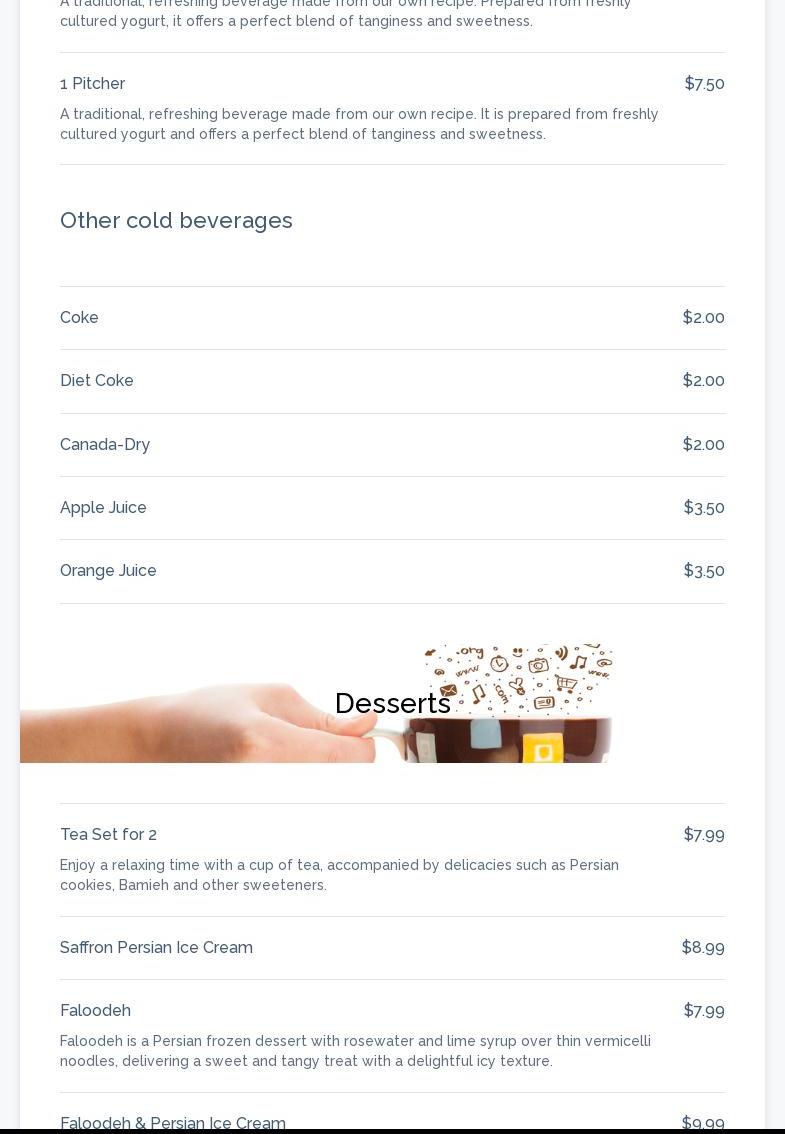Click the Other cold beverages heading
The height and width of the screenshot is (1134, 785).
(x=176, y=220)
